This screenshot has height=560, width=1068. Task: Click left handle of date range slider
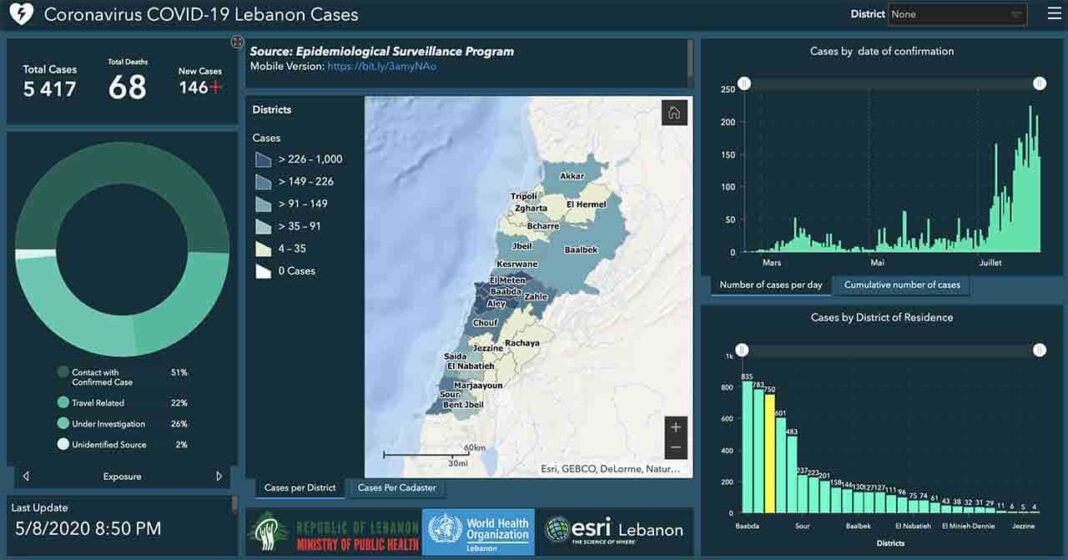point(744,83)
